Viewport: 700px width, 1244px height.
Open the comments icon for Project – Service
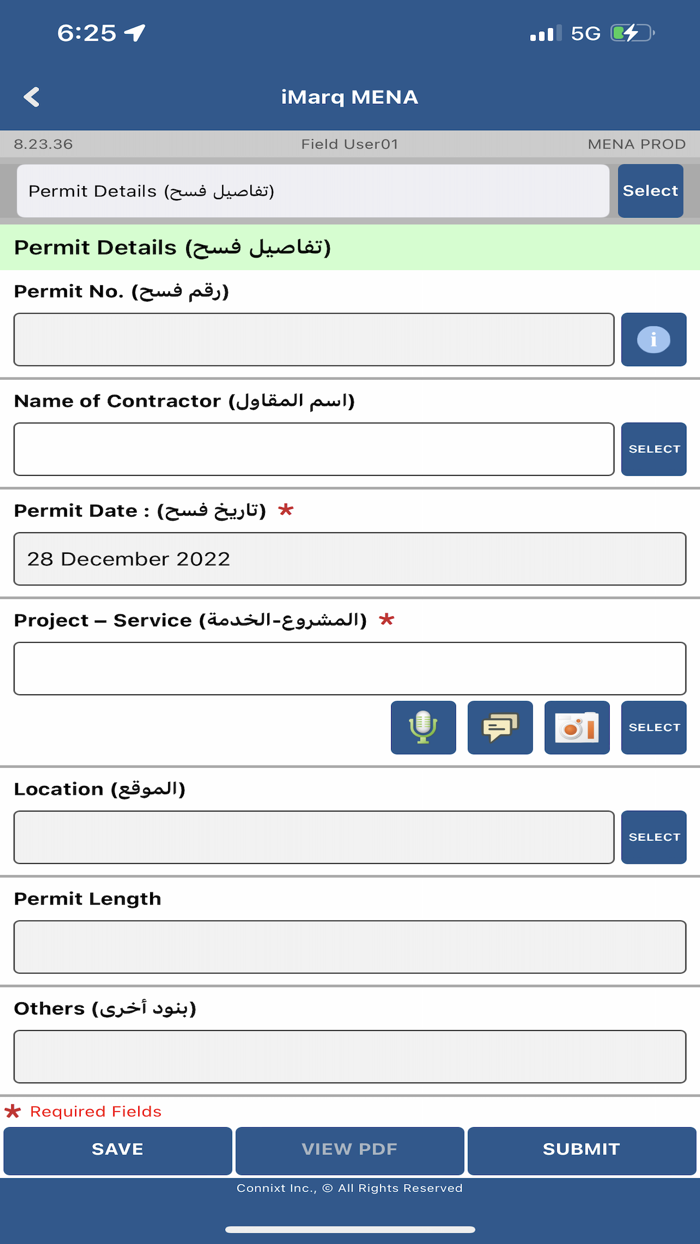(499, 727)
